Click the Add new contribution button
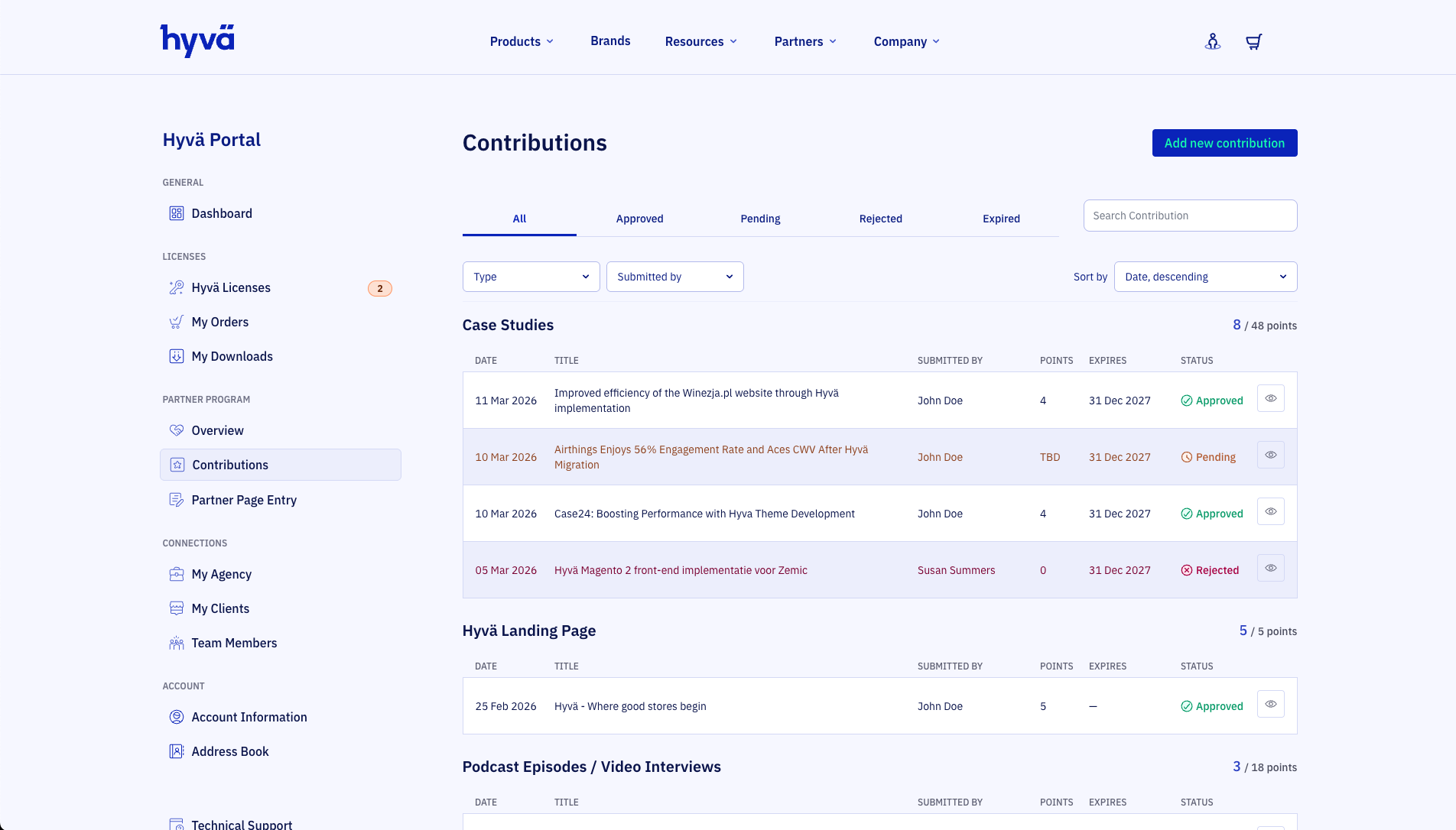The height and width of the screenshot is (830, 1456). [x=1224, y=143]
